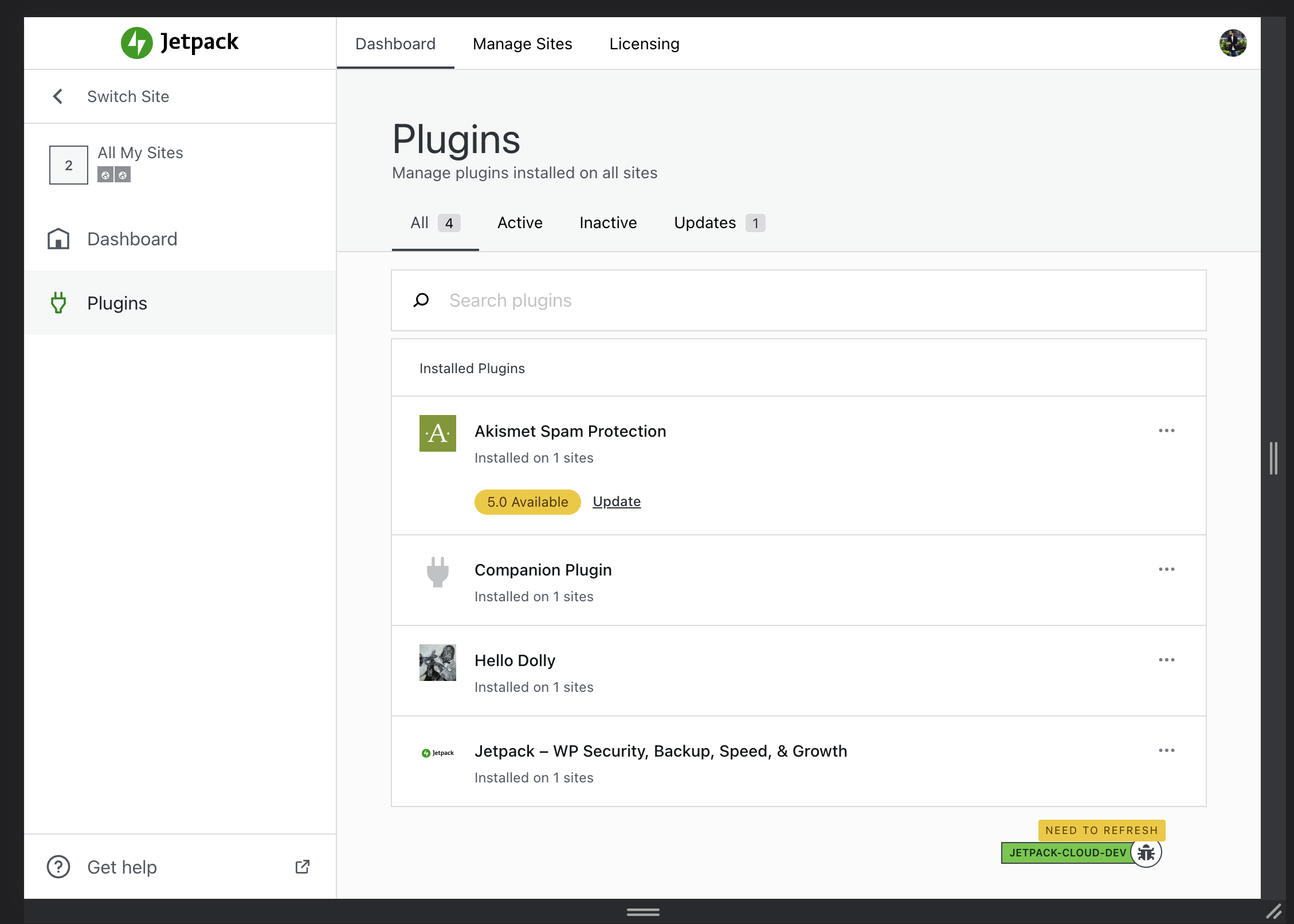1294x924 pixels.
Task: Select All My Sites in sidebar
Action: click(x=140, y=153)
